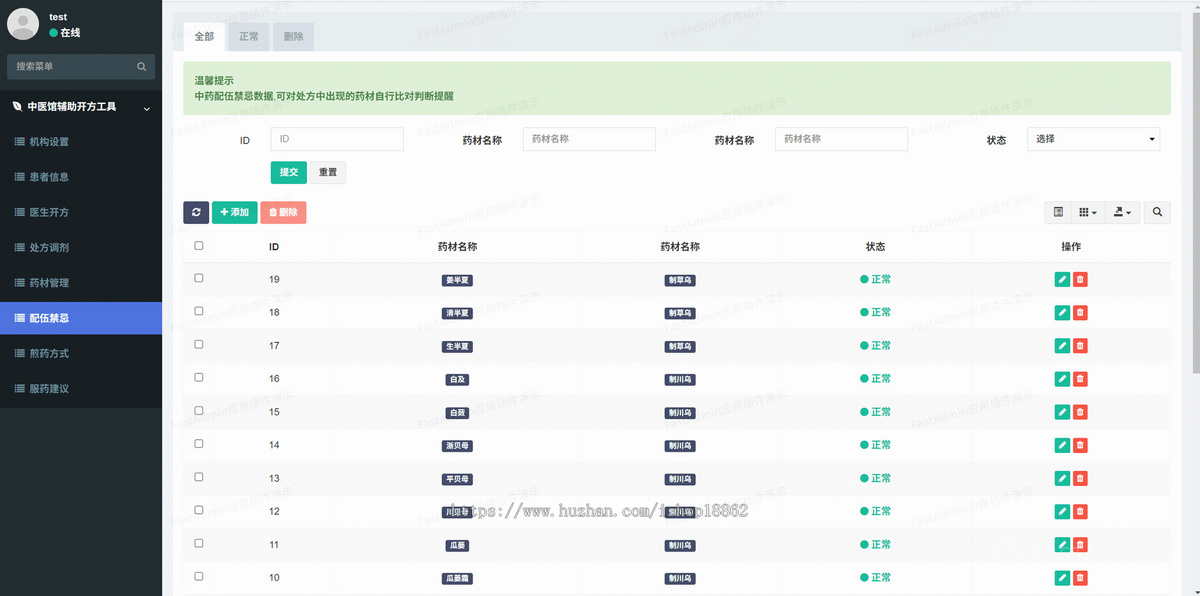The width and height of the screenshot is (1200, 596).
Task: Select the checkbox for row ID 12
Action: pyautogui.click(x=199, y=510)
